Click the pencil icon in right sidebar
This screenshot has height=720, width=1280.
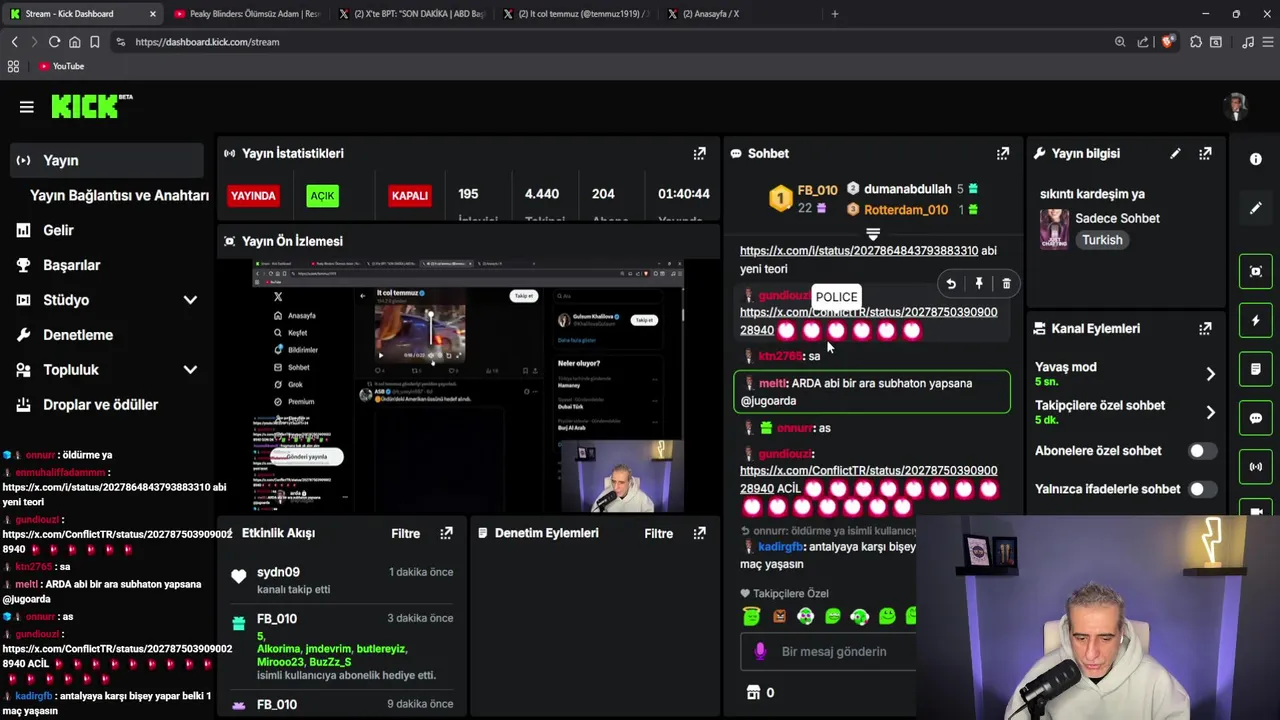1256,208
